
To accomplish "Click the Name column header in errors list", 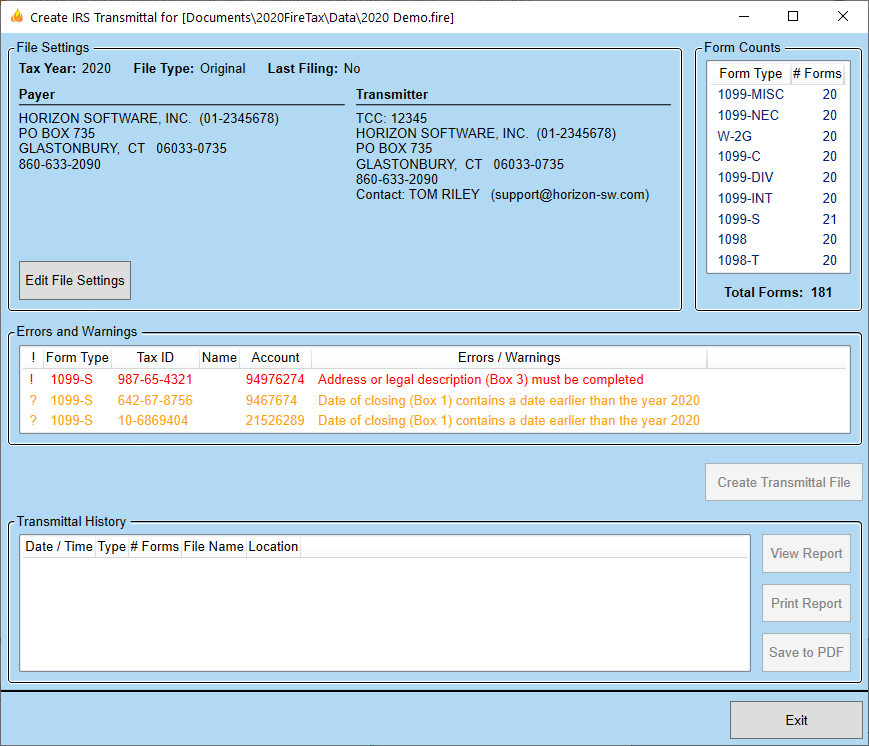I will [219, 357].
